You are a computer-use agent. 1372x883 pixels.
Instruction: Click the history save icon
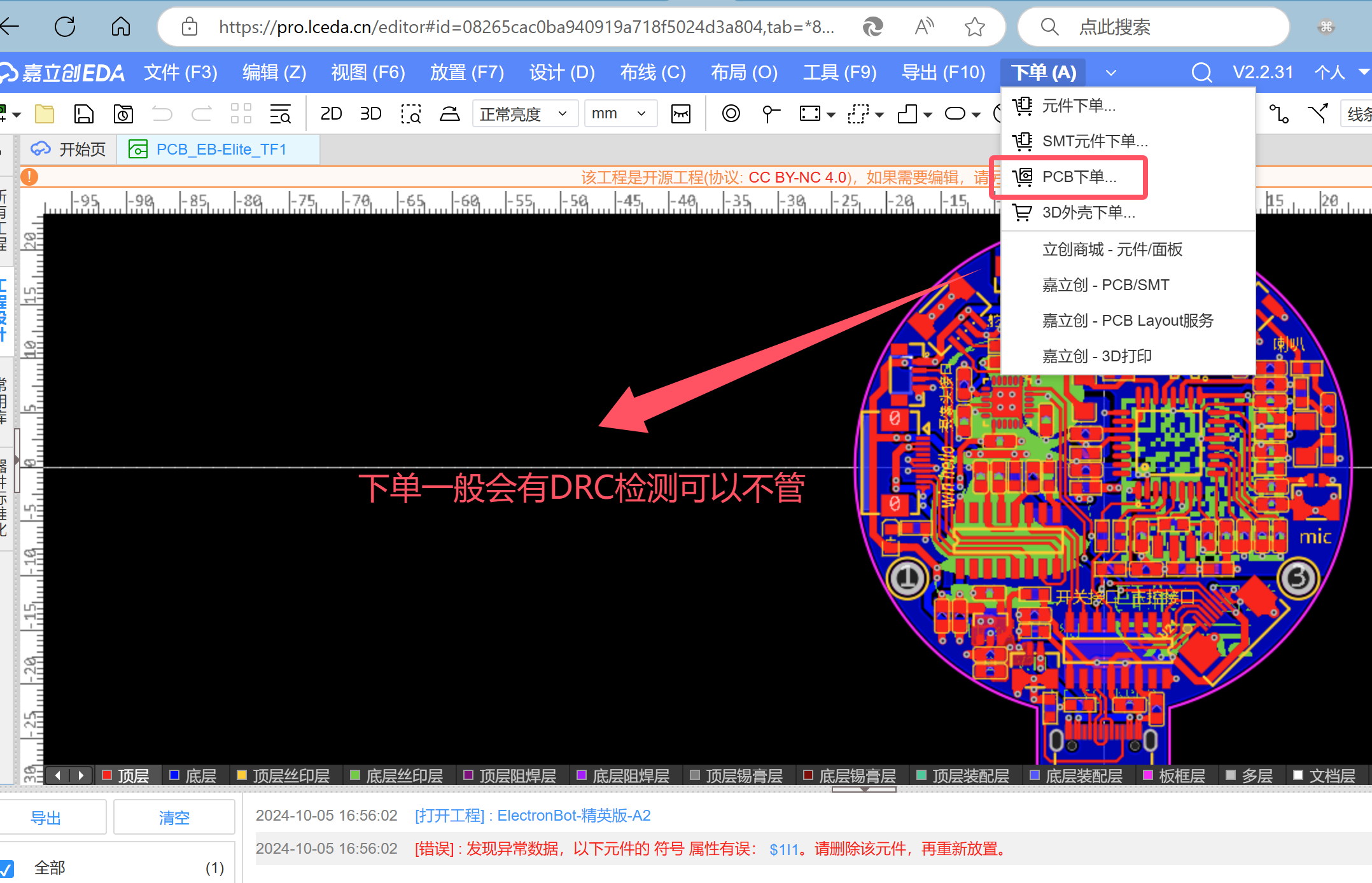pos(123,114)
